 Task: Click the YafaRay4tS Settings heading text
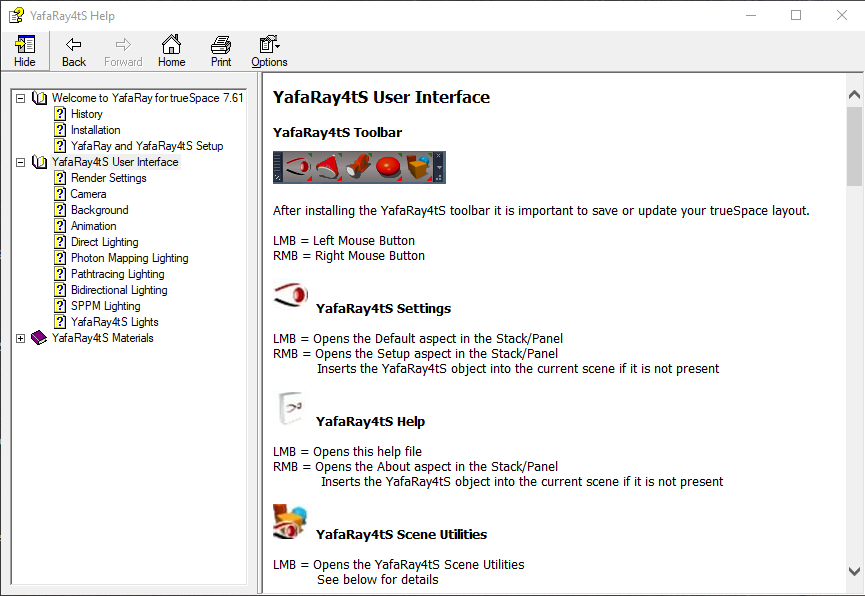coord(383,308)
